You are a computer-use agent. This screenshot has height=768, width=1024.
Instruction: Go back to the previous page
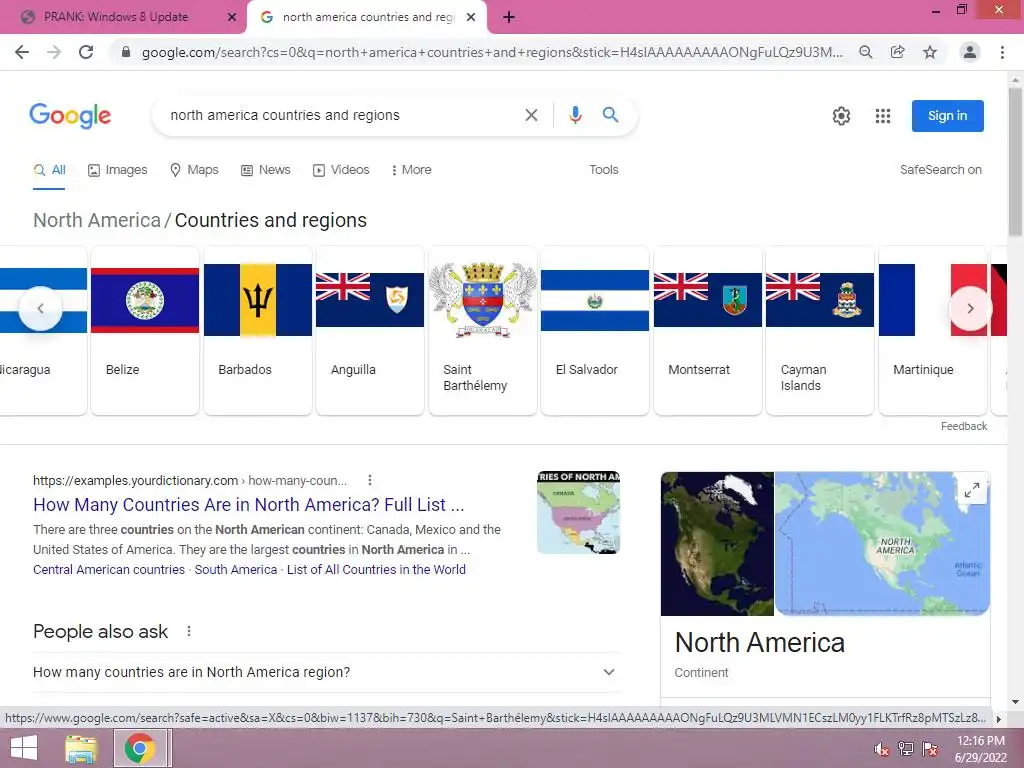click(22, 52)
